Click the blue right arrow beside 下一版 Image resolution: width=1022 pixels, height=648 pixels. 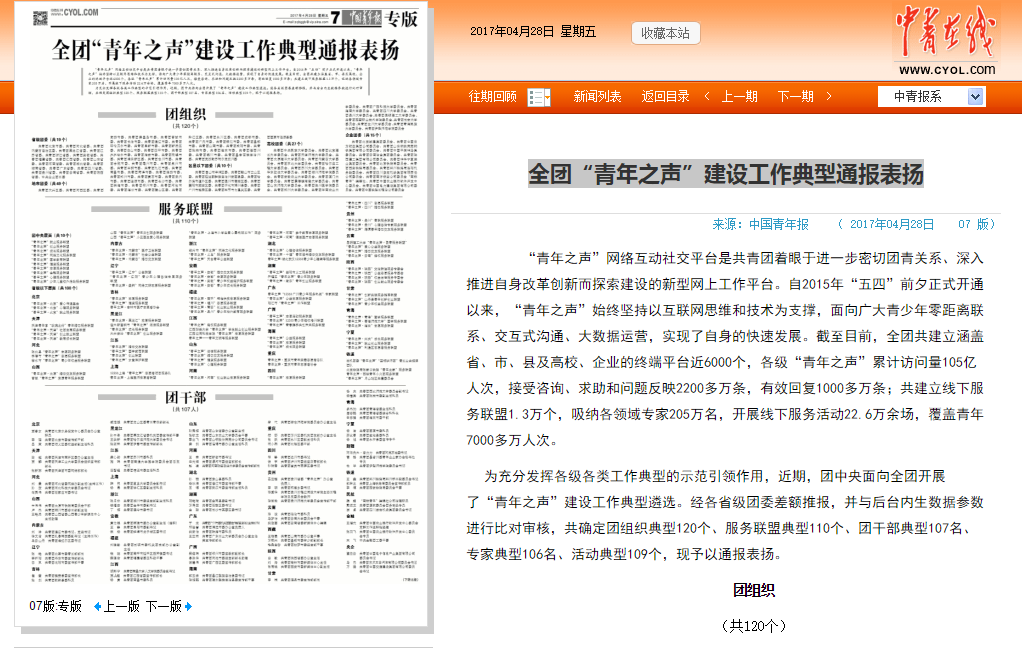[188, 606]
